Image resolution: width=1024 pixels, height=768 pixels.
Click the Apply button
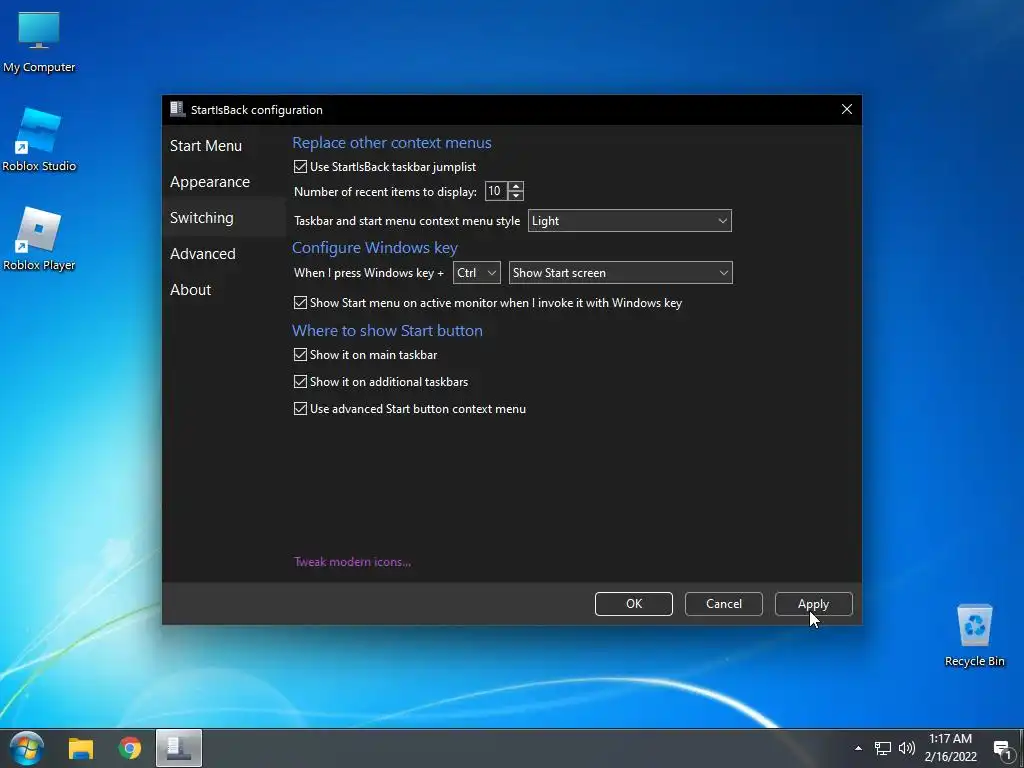coord(814,604)
